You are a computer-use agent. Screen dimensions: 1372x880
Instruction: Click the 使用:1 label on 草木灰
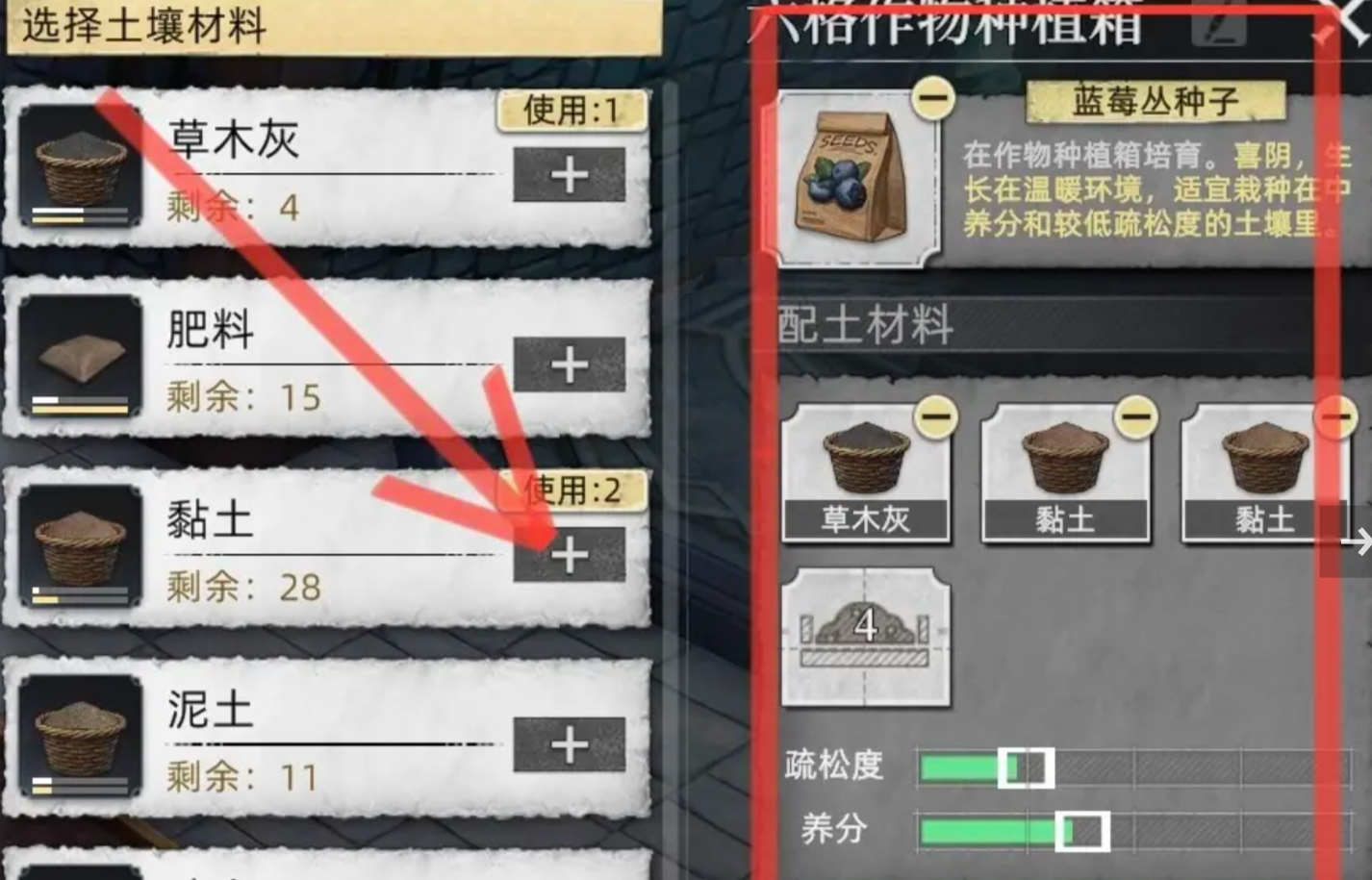(x=572, y=111)
